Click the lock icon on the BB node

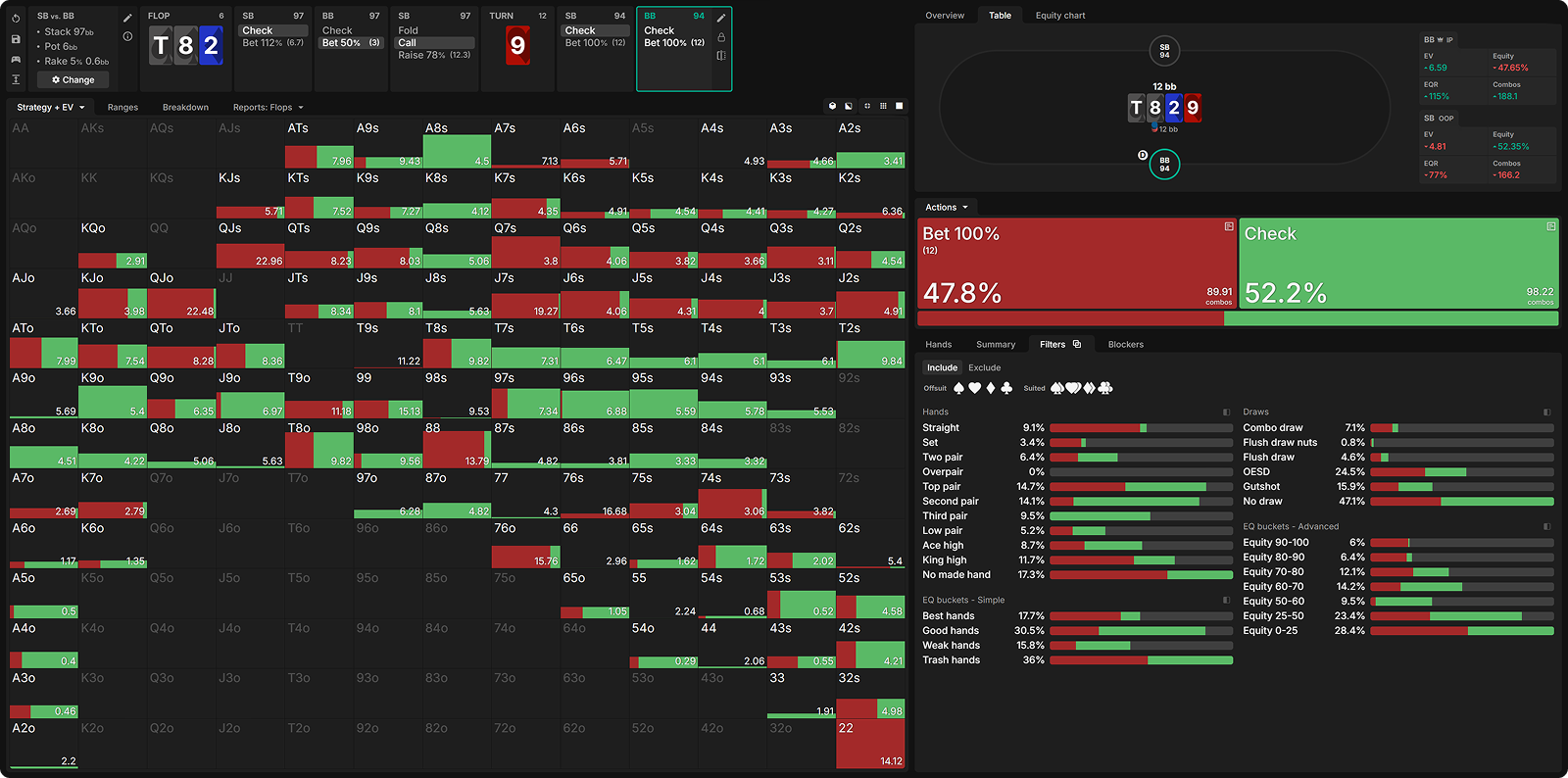[721, 37]
